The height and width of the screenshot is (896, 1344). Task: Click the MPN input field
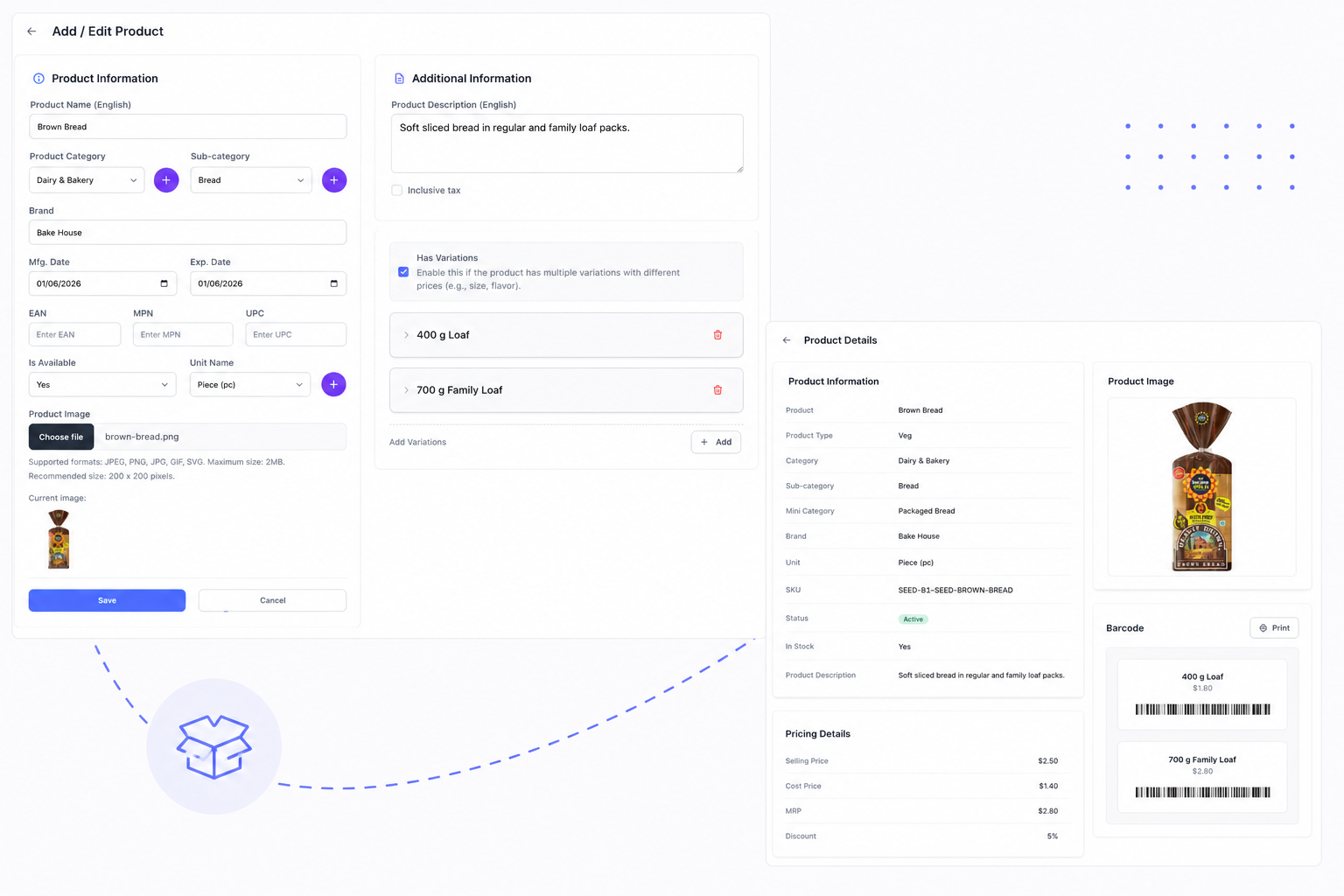(x=183, y=334)
